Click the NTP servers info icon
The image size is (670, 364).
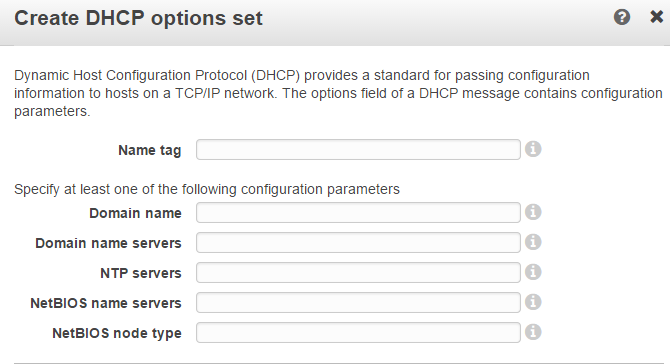pyautogui.click(x=533, y=272)
